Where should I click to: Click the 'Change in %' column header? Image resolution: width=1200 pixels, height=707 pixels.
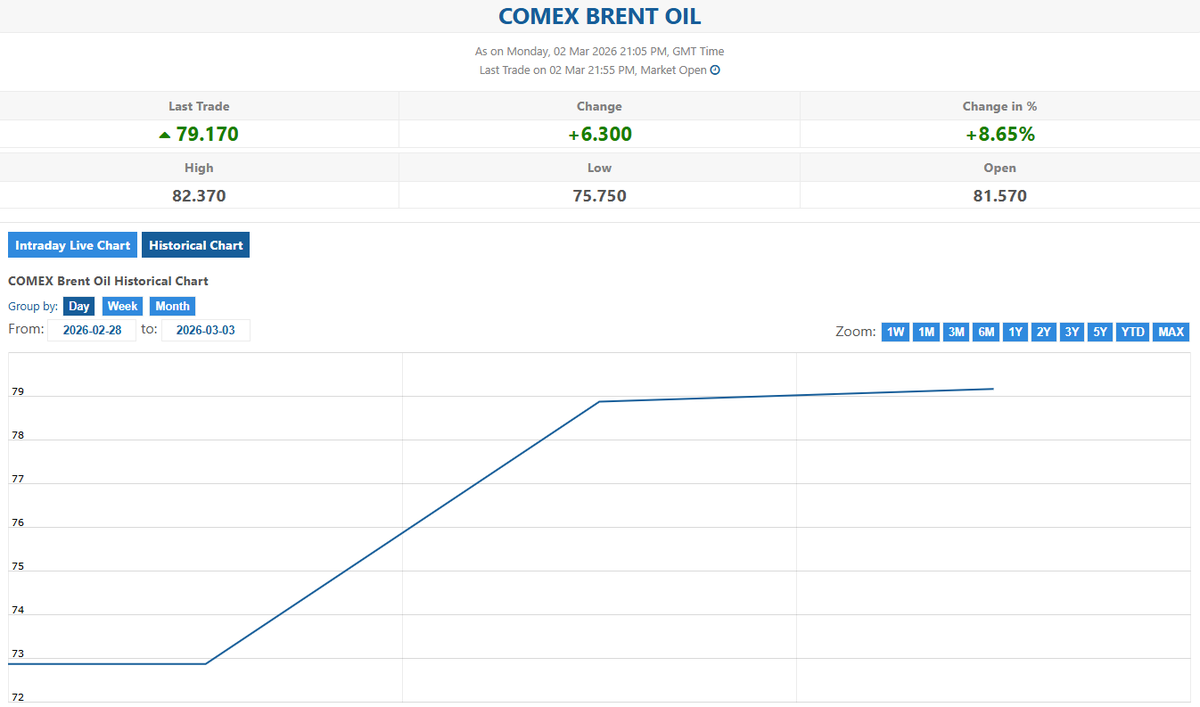pos(1000,106)
